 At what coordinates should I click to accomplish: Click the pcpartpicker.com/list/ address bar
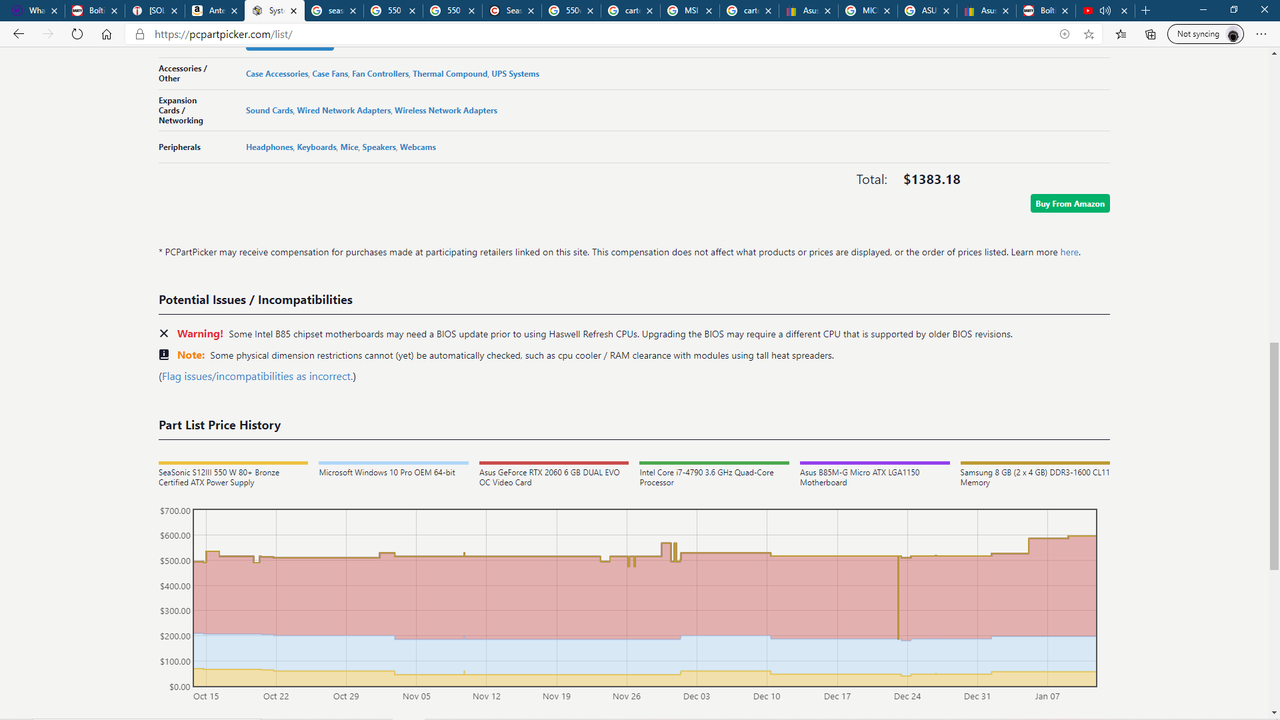click(600, 34)
